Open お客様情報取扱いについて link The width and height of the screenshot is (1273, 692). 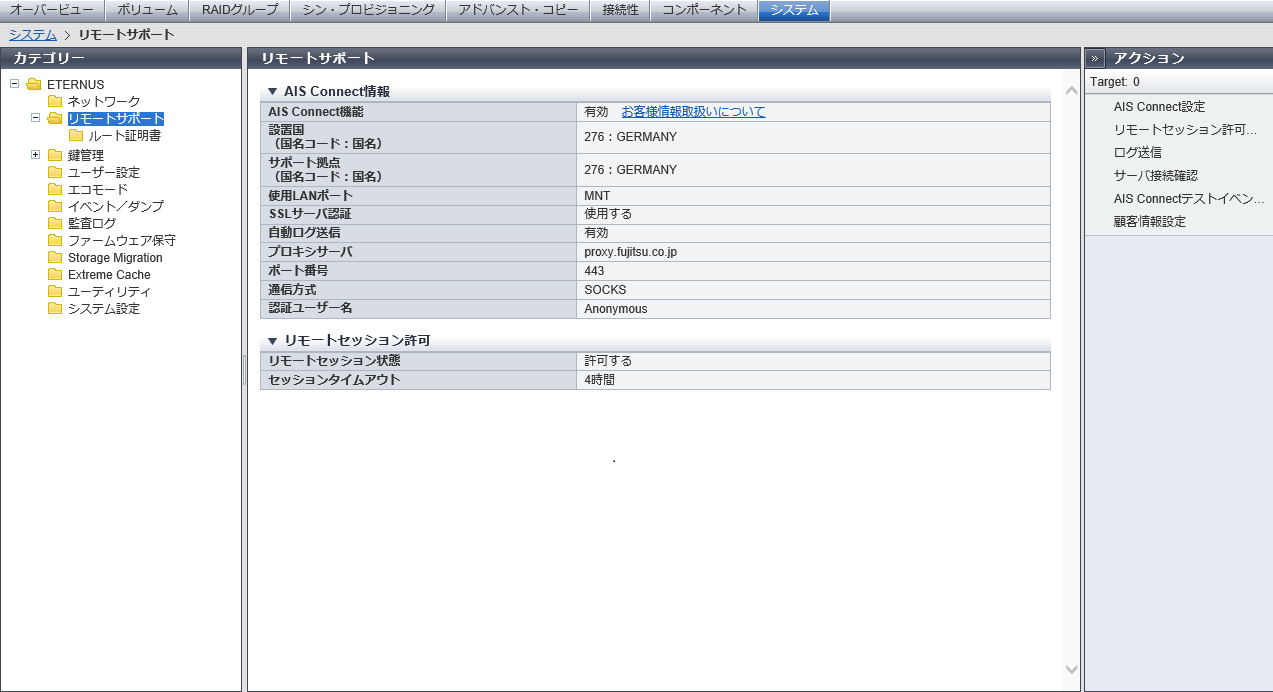(x=693, y=112)
